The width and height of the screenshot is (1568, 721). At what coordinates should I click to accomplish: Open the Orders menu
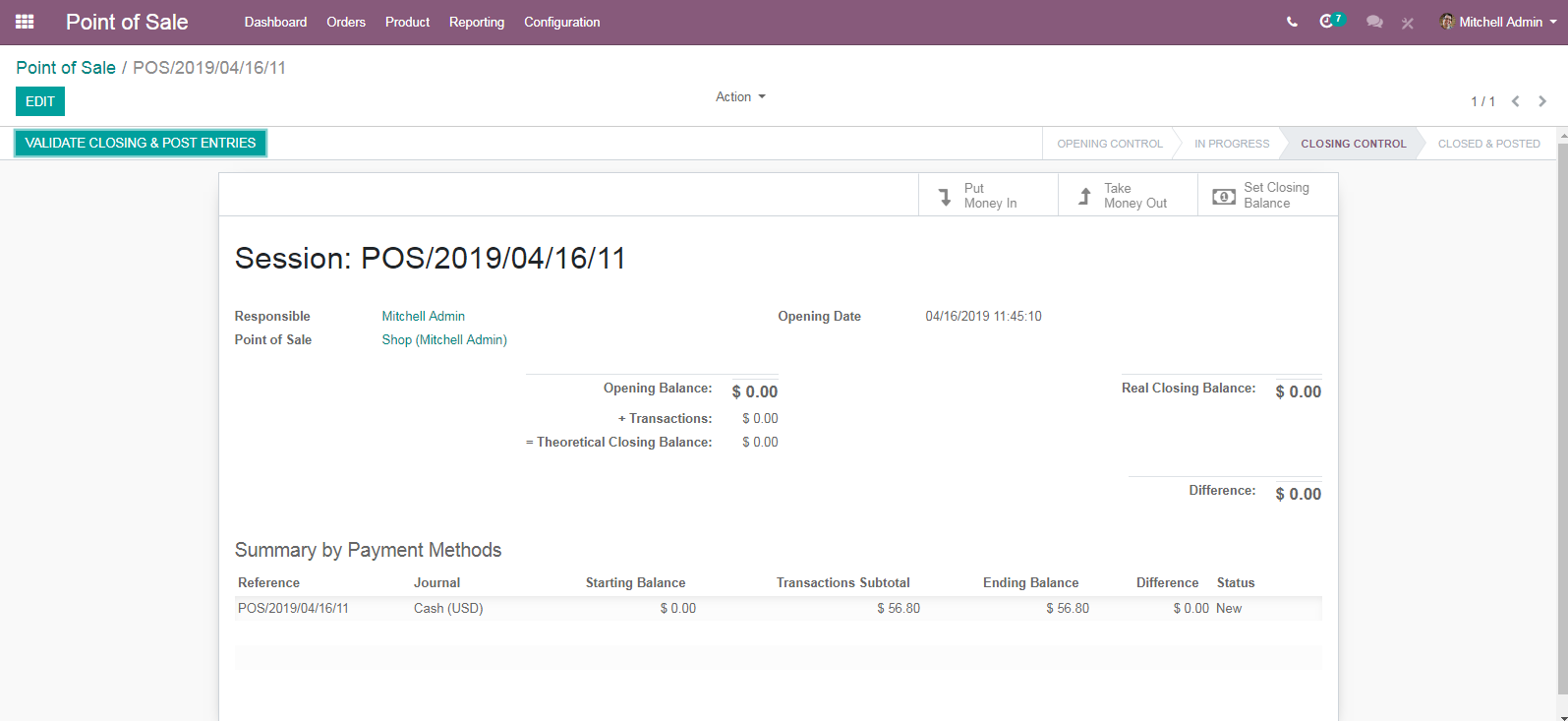[x=346, y=22]
